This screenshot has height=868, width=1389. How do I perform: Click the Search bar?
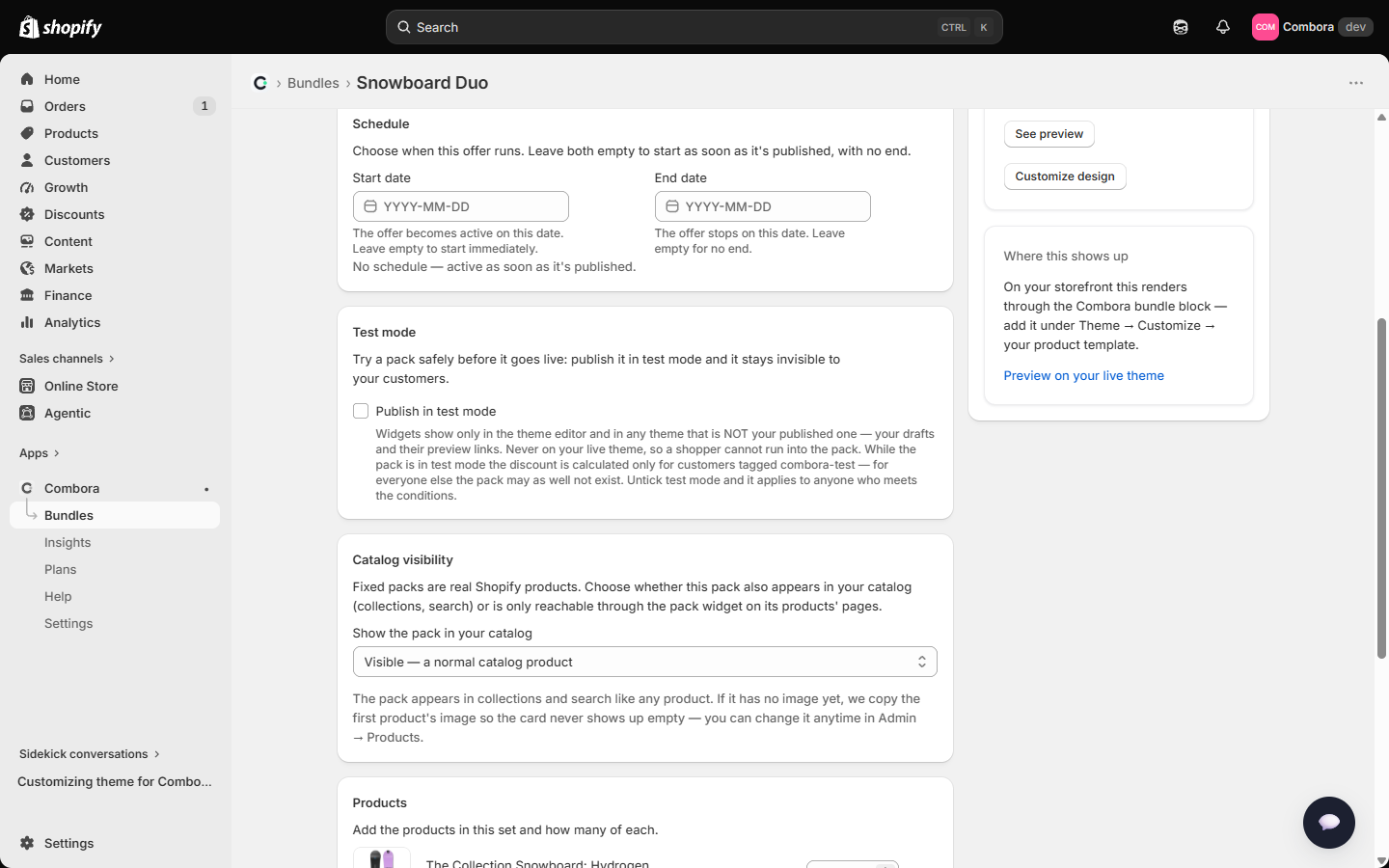(694, 27)
